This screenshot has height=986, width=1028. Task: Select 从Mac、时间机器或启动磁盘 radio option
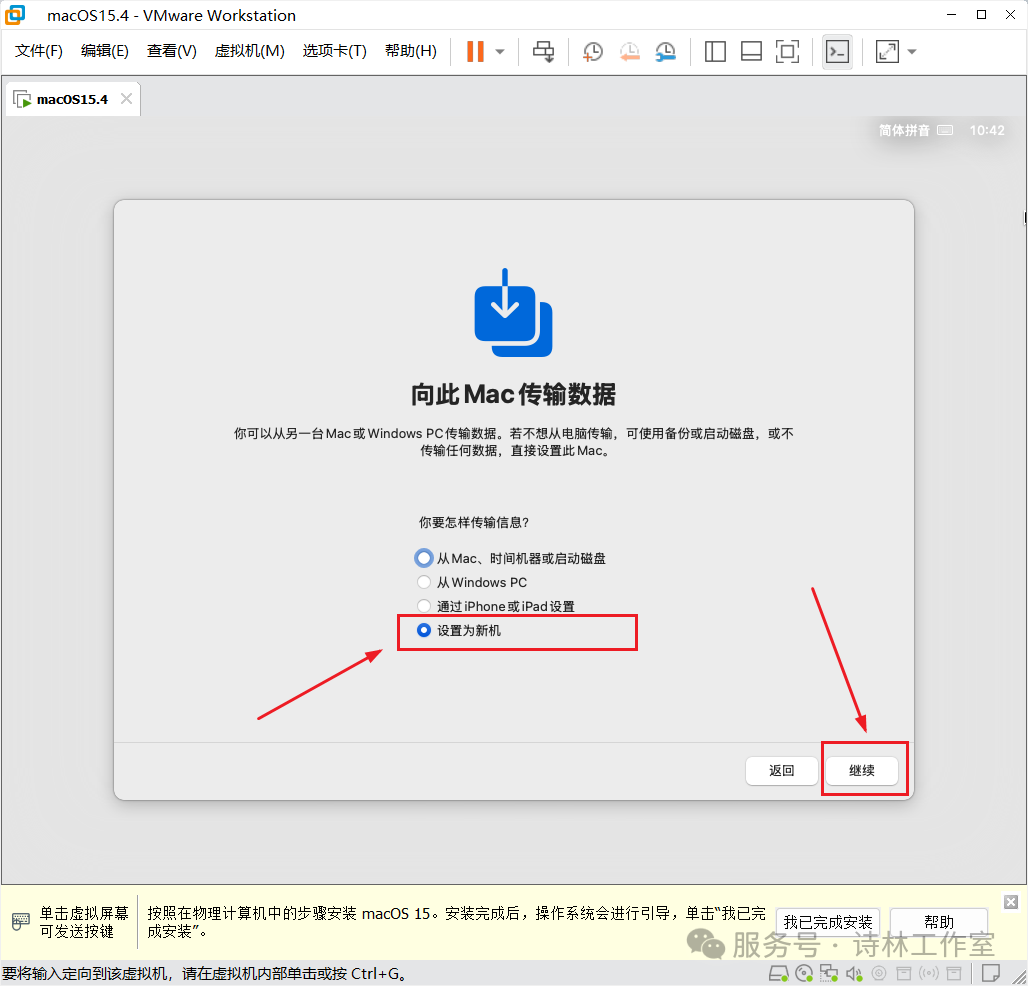424,558
